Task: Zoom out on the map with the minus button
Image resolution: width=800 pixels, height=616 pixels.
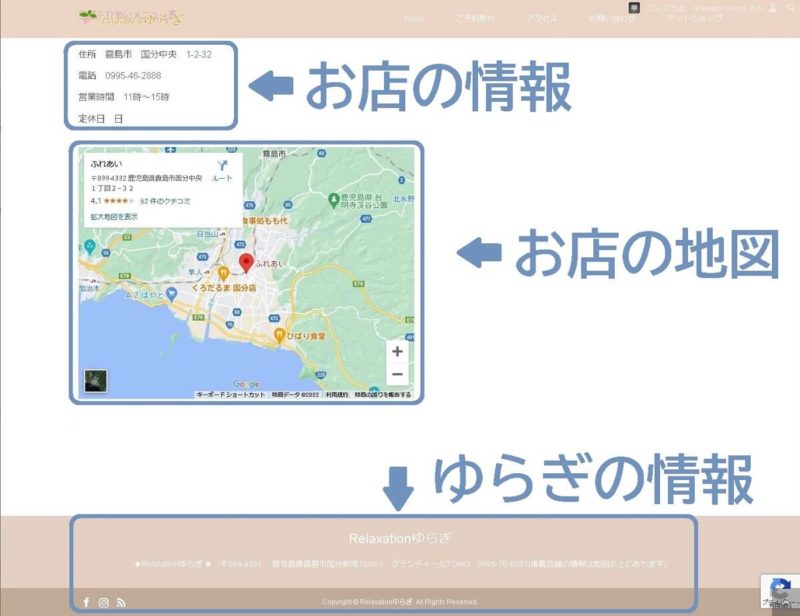Action: point(397,372)
